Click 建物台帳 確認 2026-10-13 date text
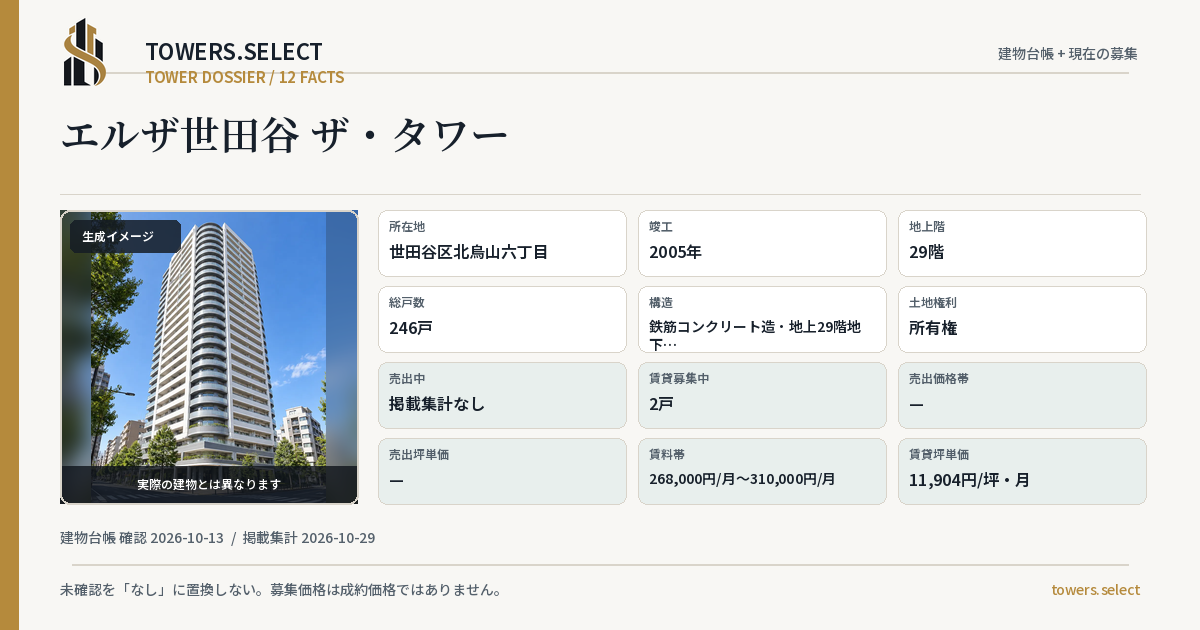This screenshot has width=1200, height=630. (142, 538)
